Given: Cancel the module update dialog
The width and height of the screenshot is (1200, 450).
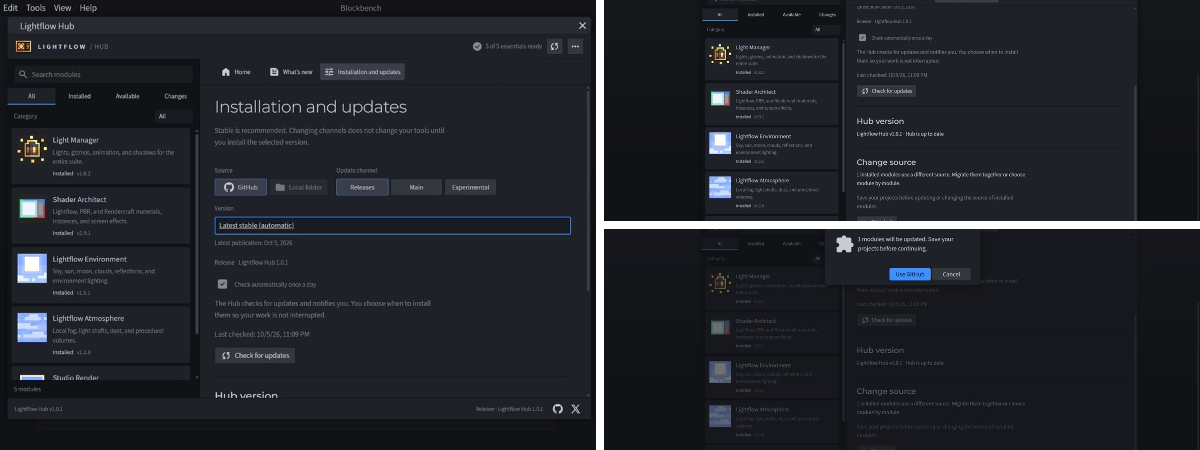Looking at the screenshot, I should (952, 274).
